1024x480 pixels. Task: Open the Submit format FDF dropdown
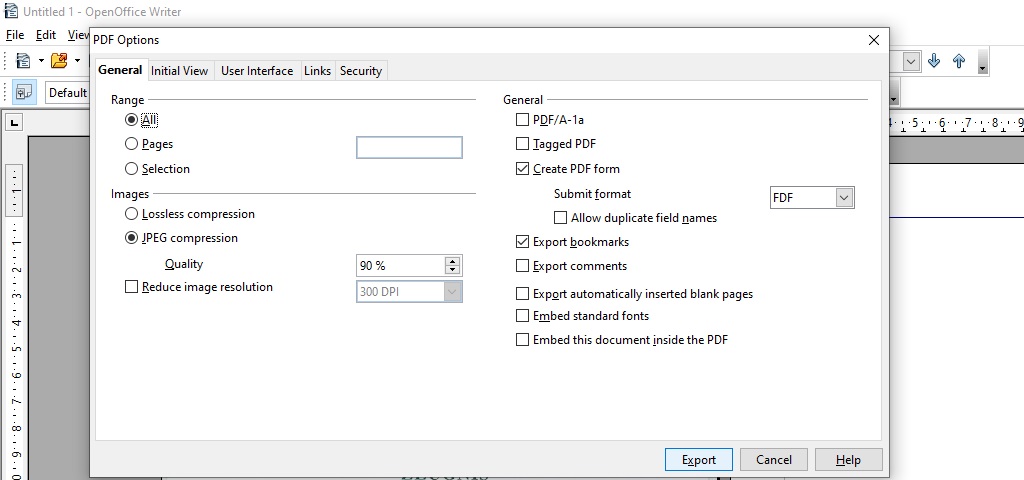(844, 197)
